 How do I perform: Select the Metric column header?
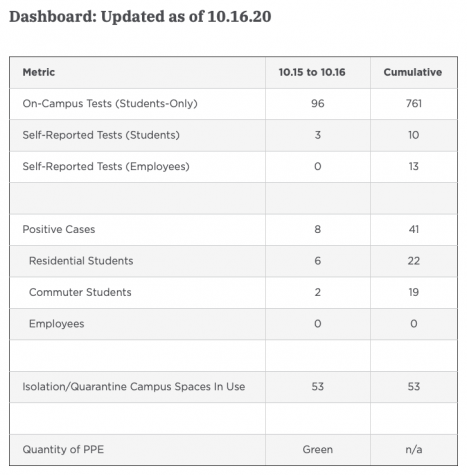click(39, 72)
